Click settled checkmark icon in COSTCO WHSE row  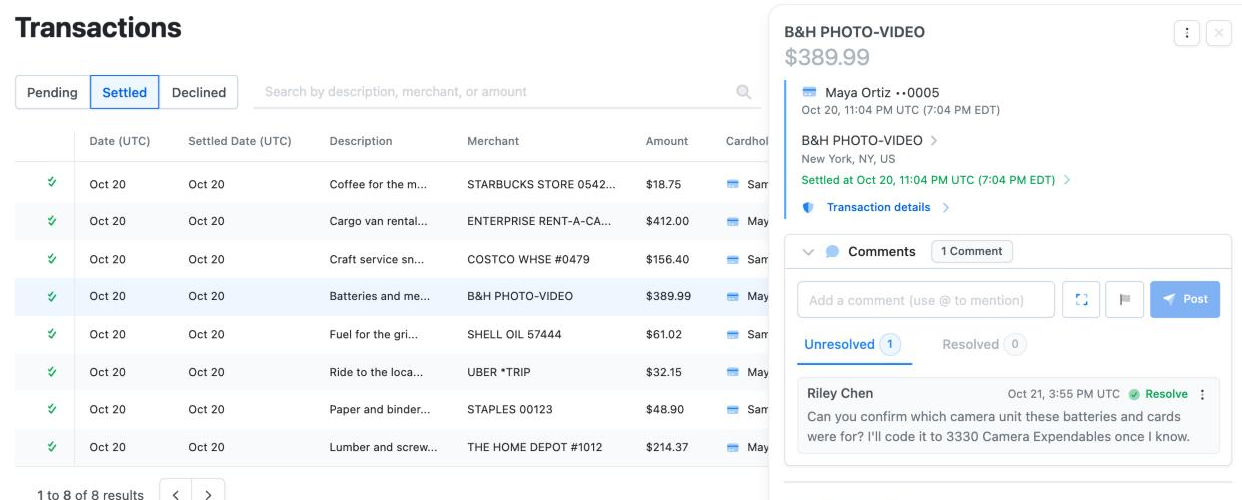point(52,258)
